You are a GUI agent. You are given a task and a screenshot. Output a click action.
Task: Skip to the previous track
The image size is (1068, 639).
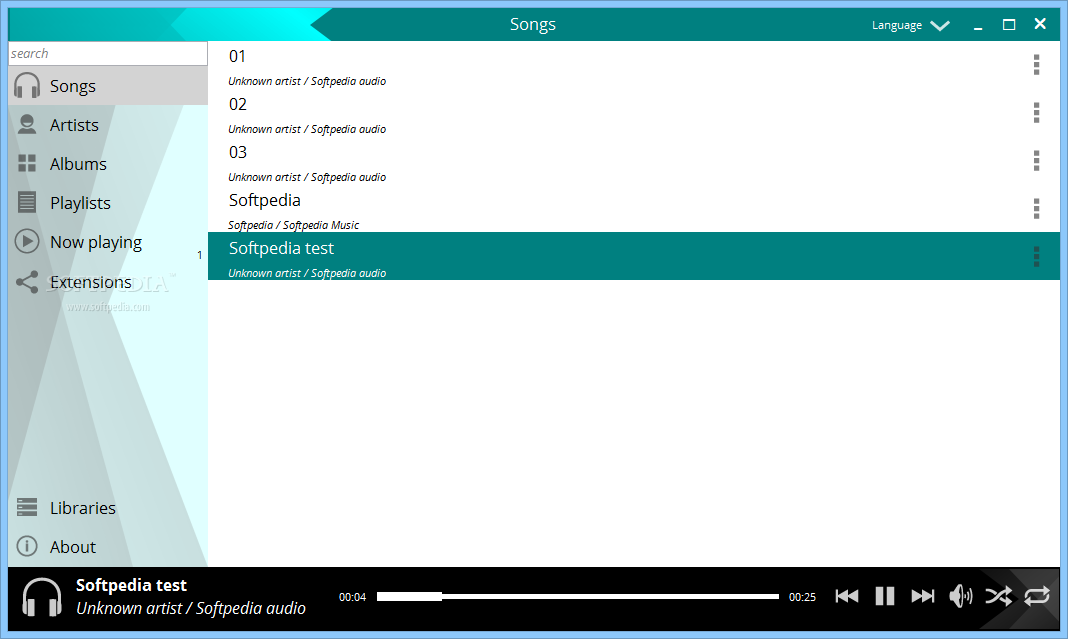(x=847, y=596)
